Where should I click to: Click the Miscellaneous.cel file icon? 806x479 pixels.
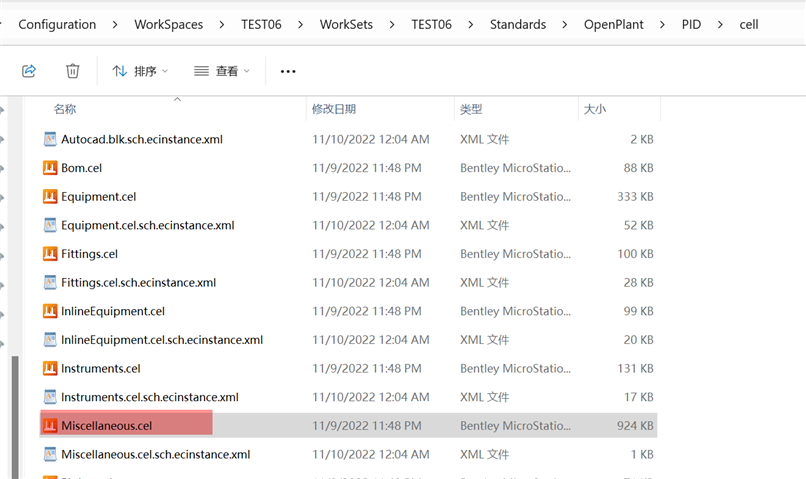pyautogui.click(x=50, y=426)
